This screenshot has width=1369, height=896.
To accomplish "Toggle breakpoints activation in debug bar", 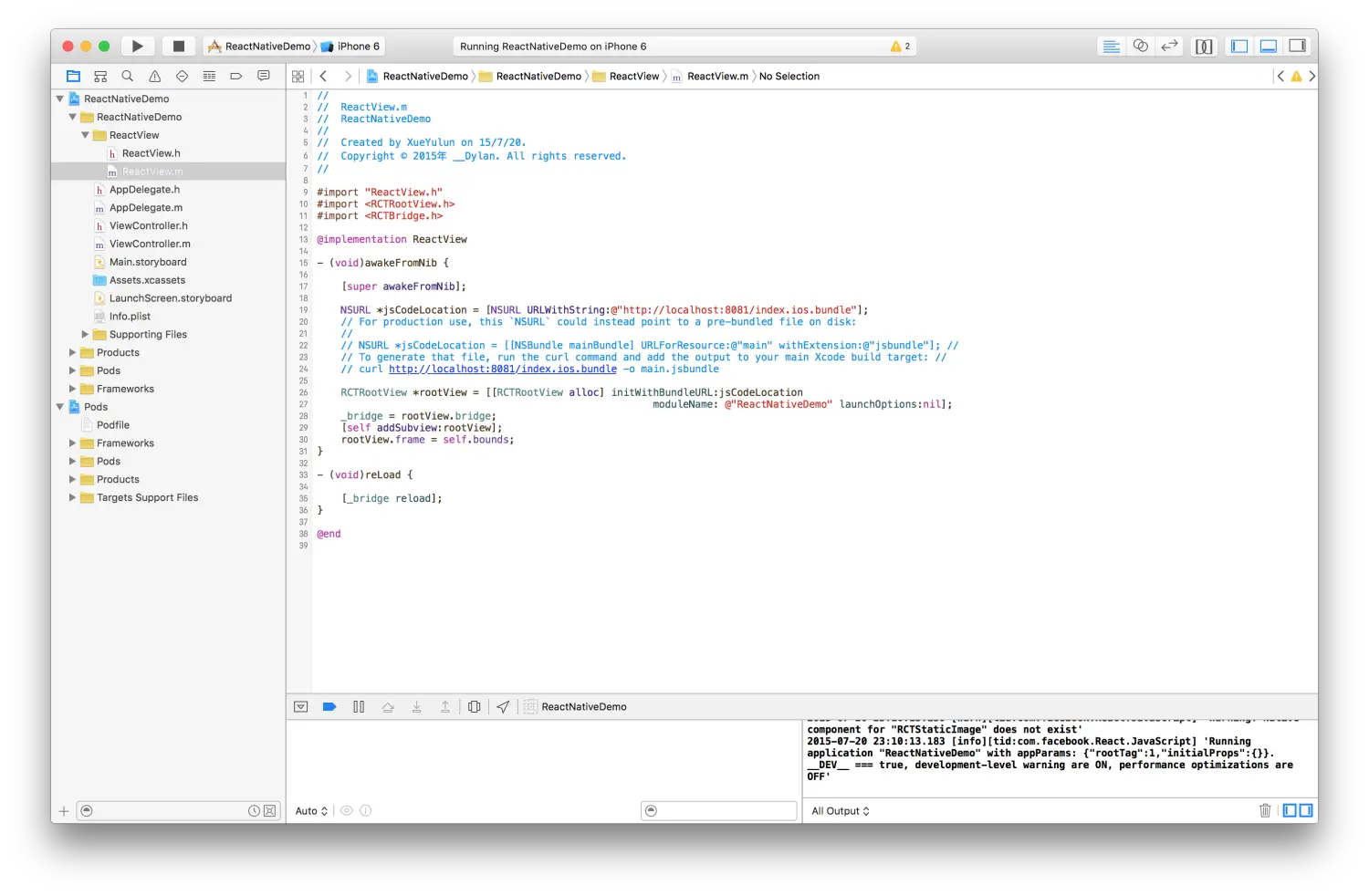I will coord(329,707).
